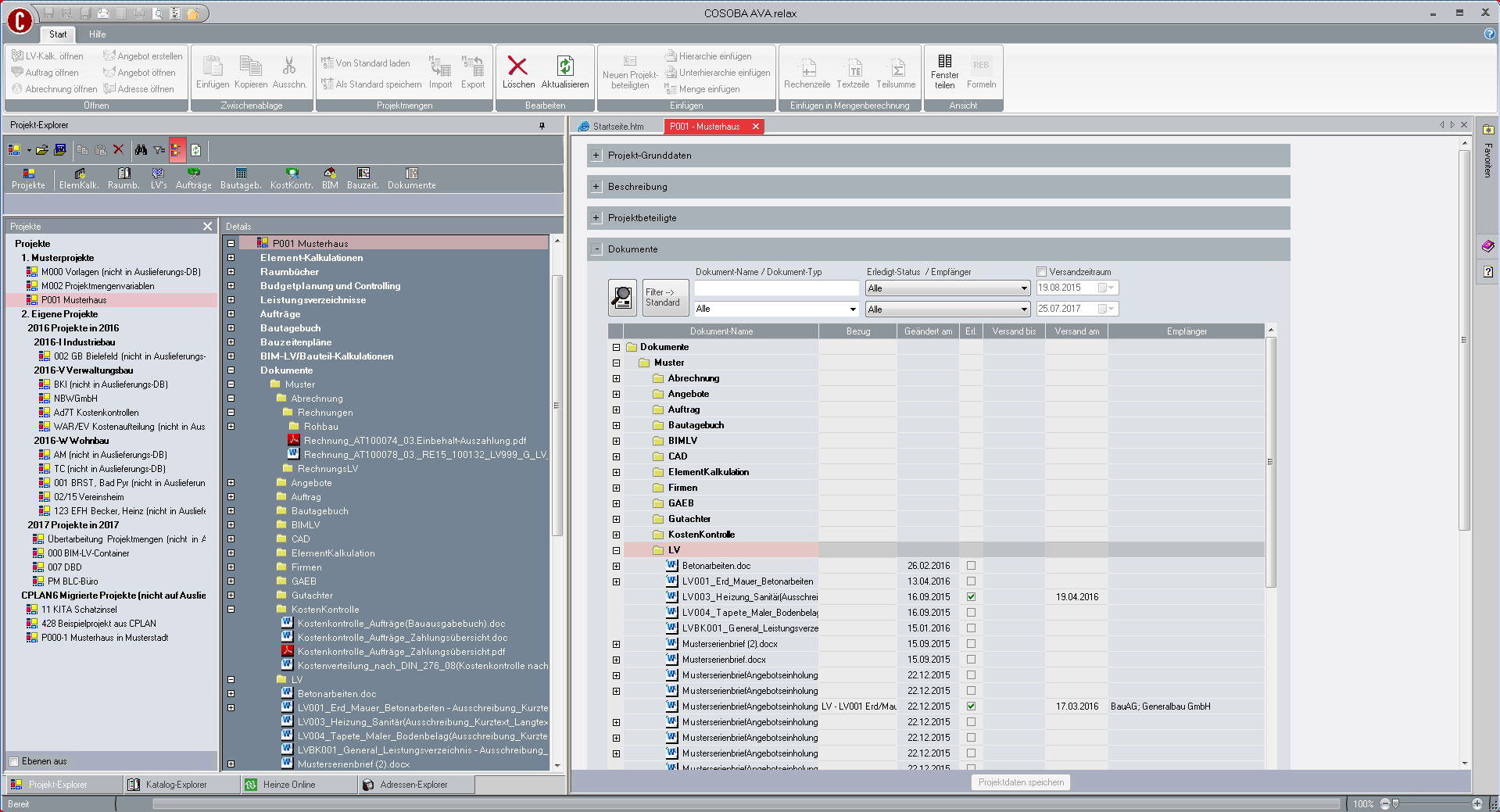Viewport: 1500px width, 812px height.
Task: Click the Bauzeit. schedule icon
Action: [x=363, y=173]
